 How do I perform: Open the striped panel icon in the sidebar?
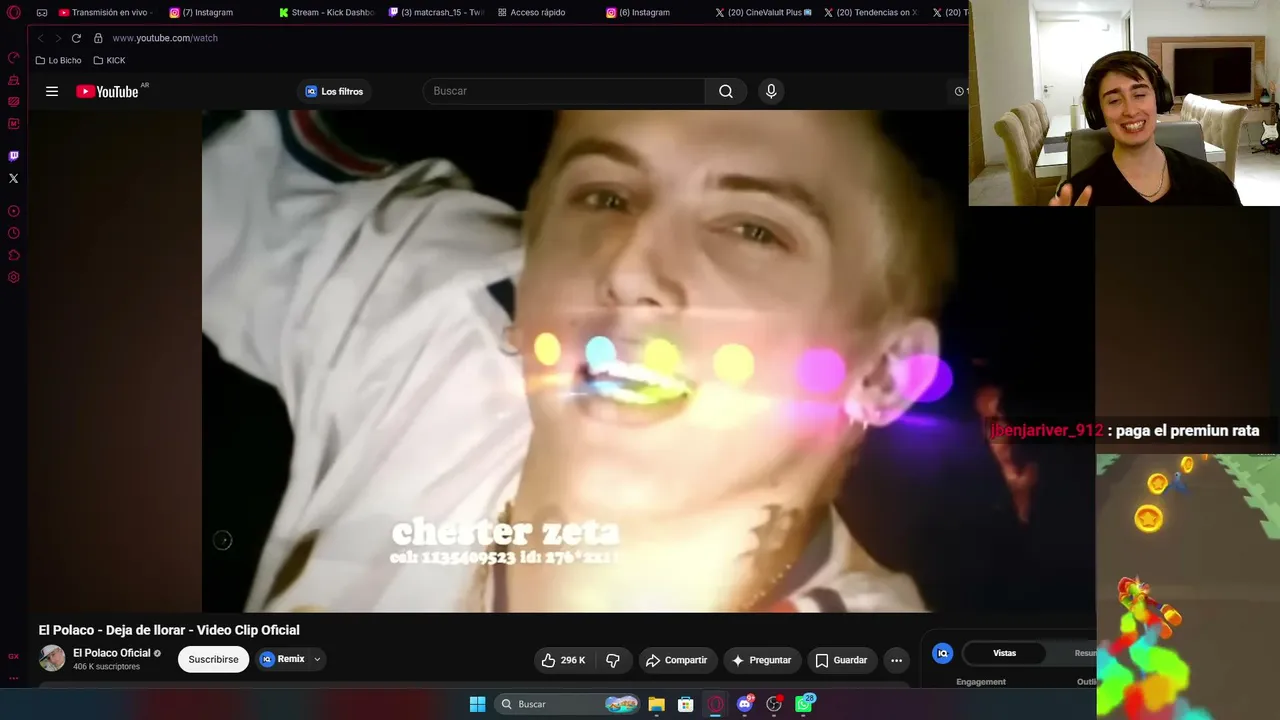(14, 102)
